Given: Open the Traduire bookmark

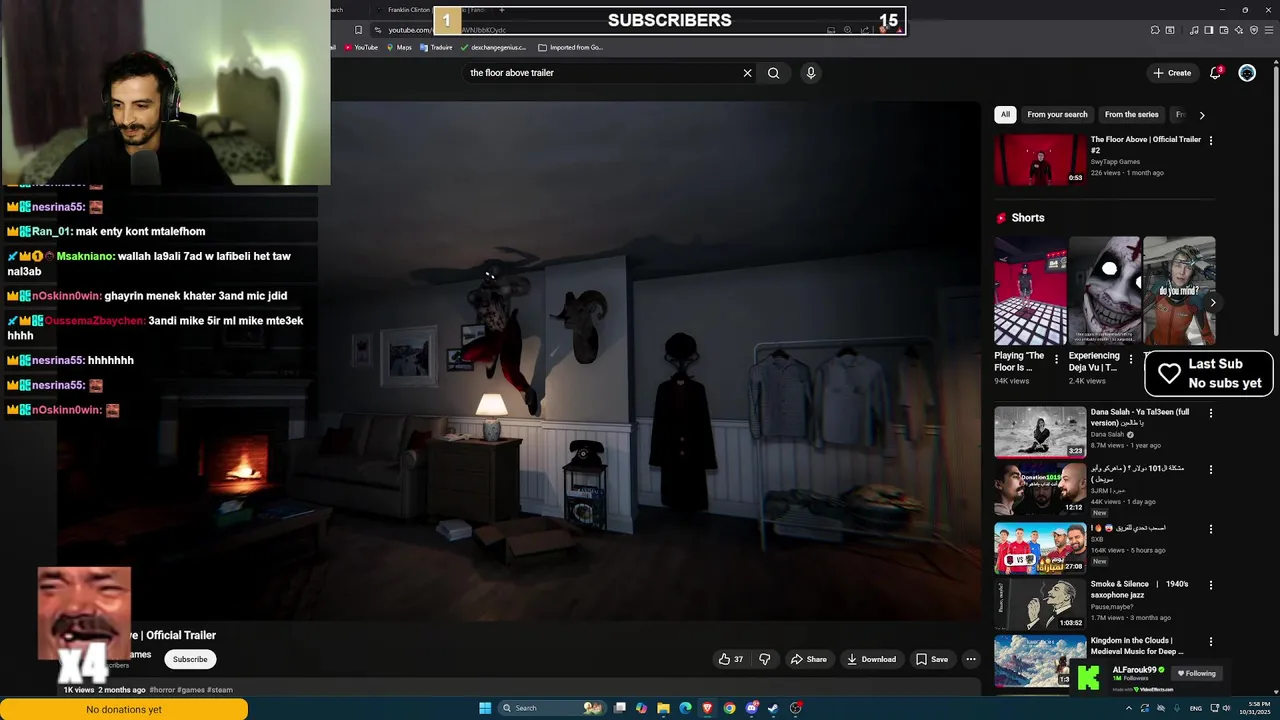Looking at the screenshot, I should click(436, 47).
